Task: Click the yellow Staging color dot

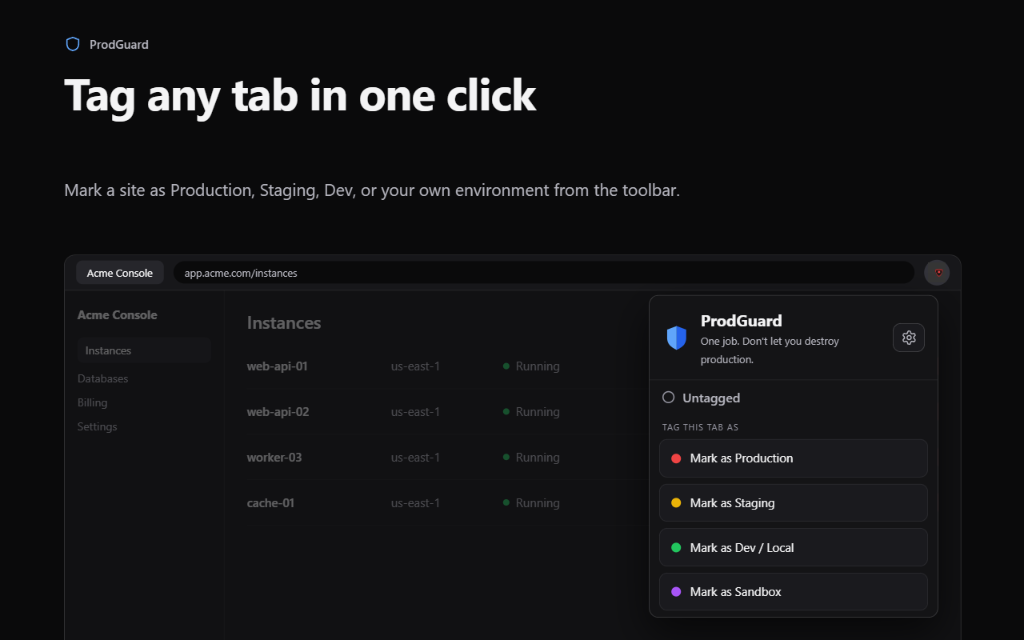Action: 676,503
